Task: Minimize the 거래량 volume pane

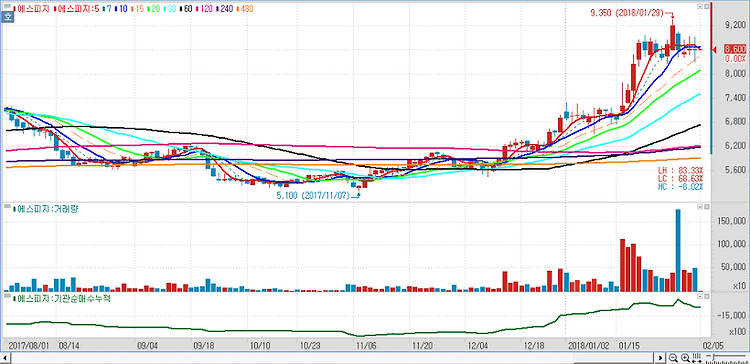Action: (x=700, y=206)
